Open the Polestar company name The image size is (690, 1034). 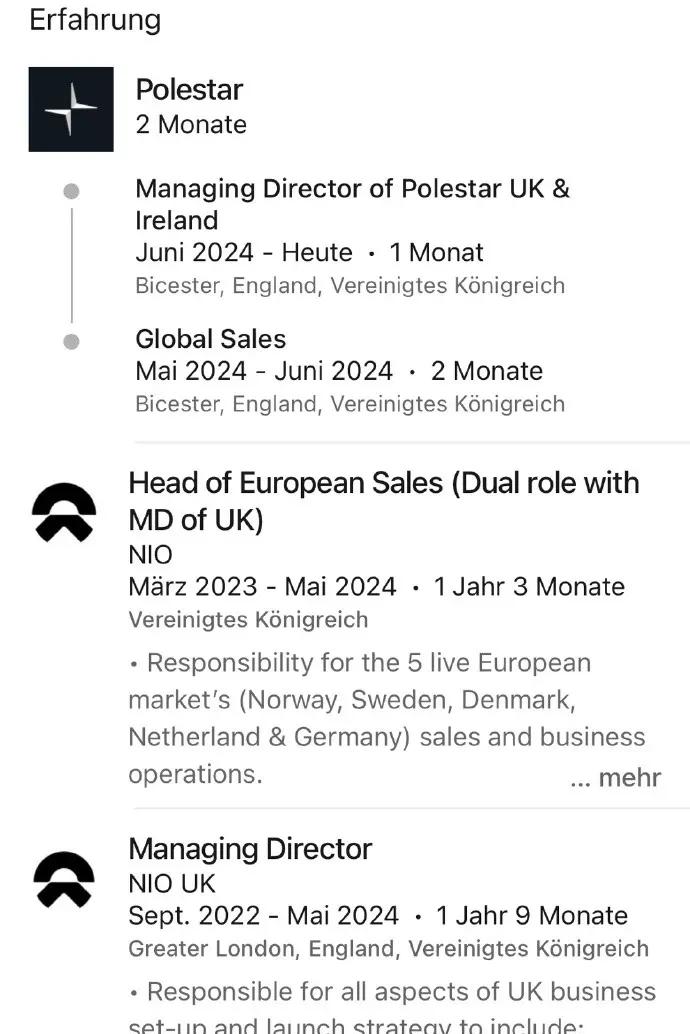tap(189, 90)
